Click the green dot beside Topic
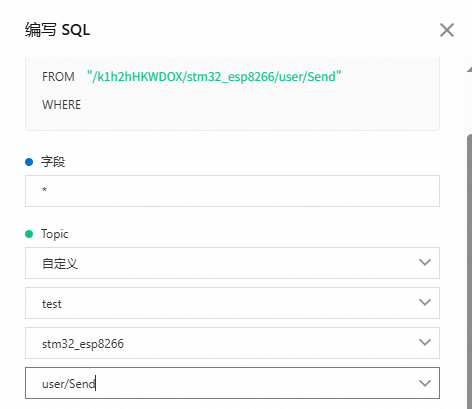Screen dimensions: 472x409 pos(29,234)
